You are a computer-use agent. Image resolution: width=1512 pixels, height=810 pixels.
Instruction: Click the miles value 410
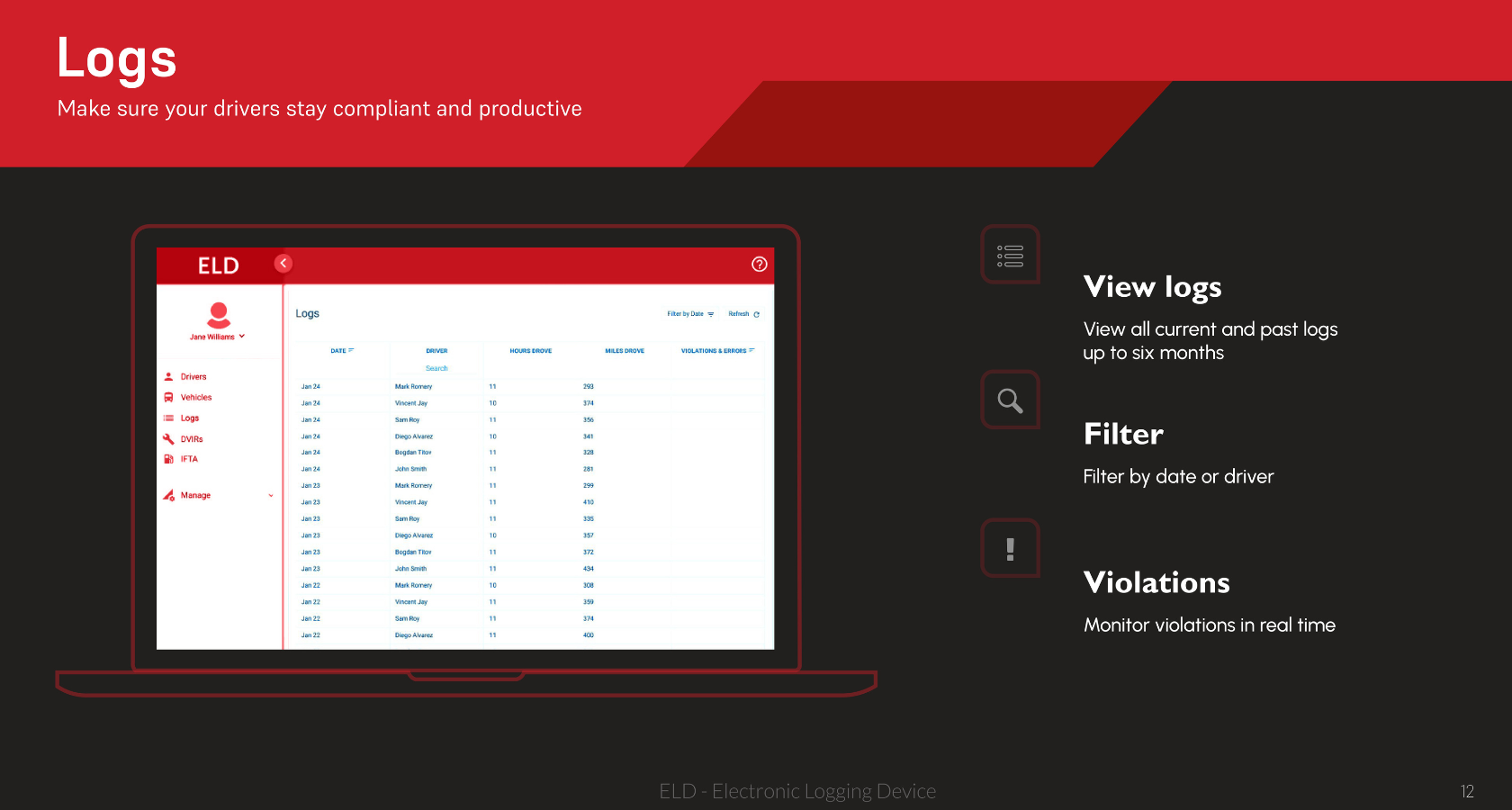click(x=589, y=502)
